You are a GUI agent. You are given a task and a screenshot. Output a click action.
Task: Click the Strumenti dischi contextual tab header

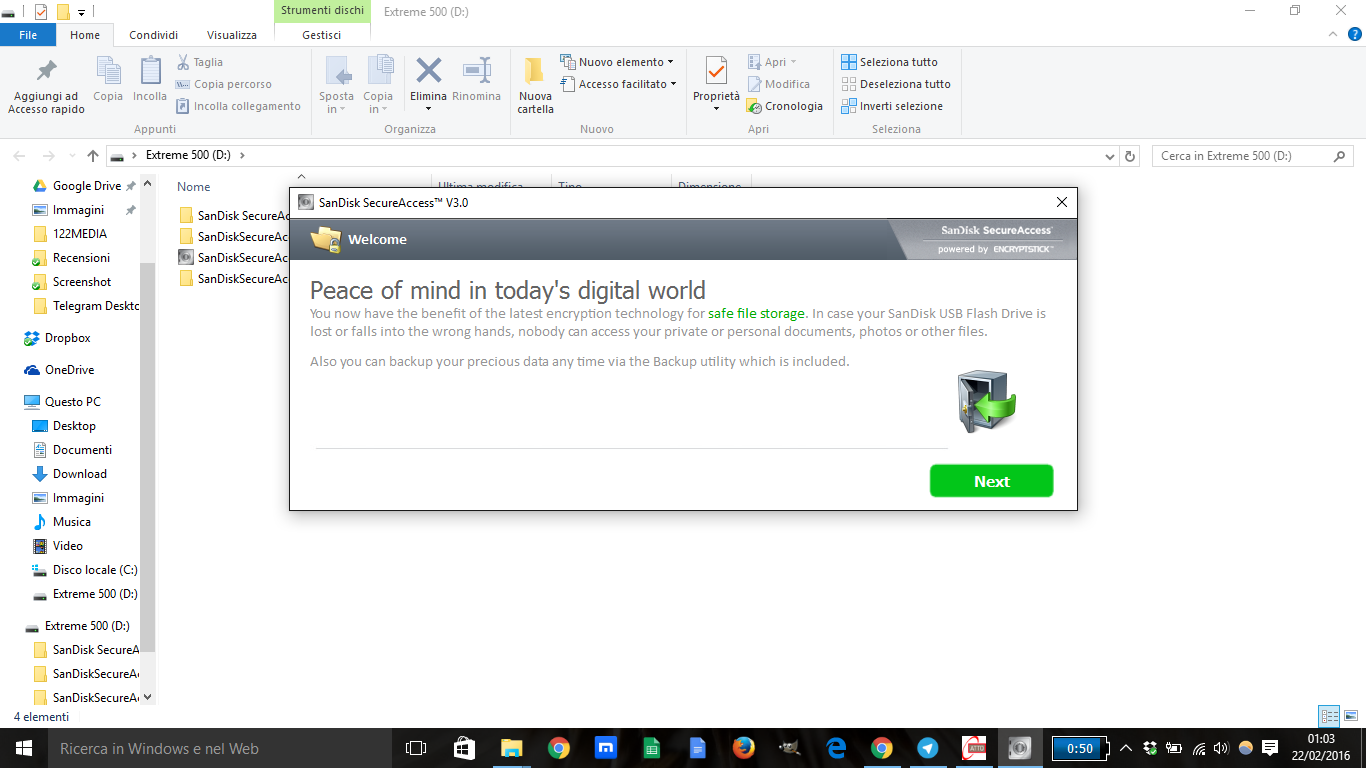tap(322, 11)
